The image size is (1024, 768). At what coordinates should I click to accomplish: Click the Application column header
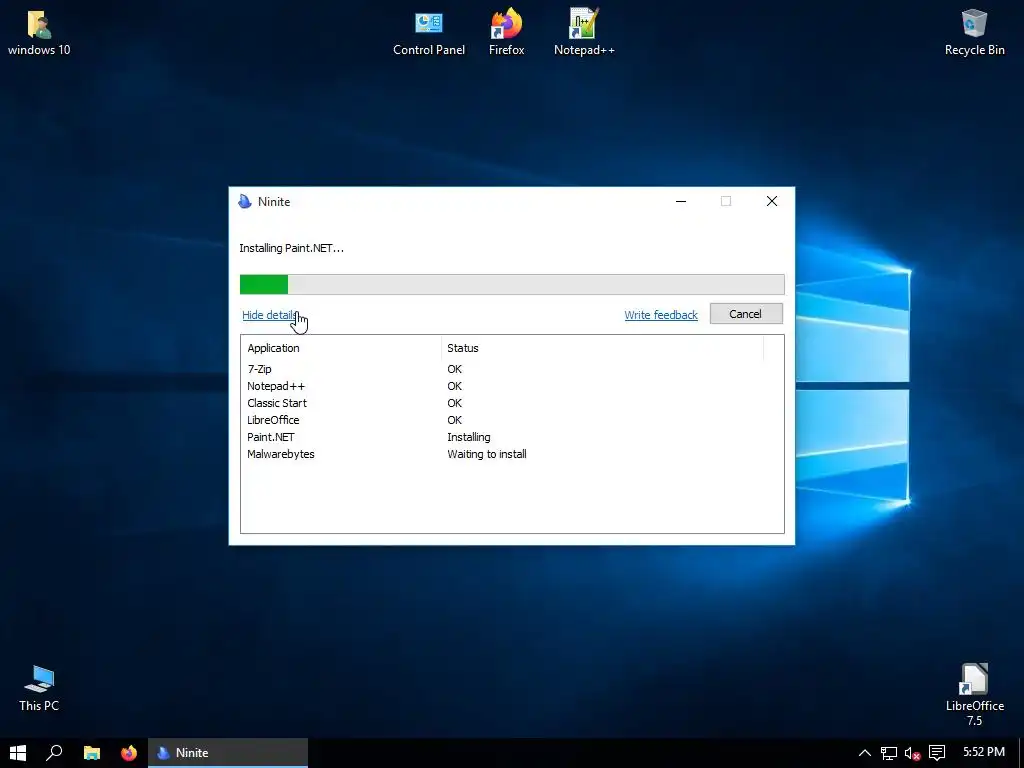[x=341, y=348]
